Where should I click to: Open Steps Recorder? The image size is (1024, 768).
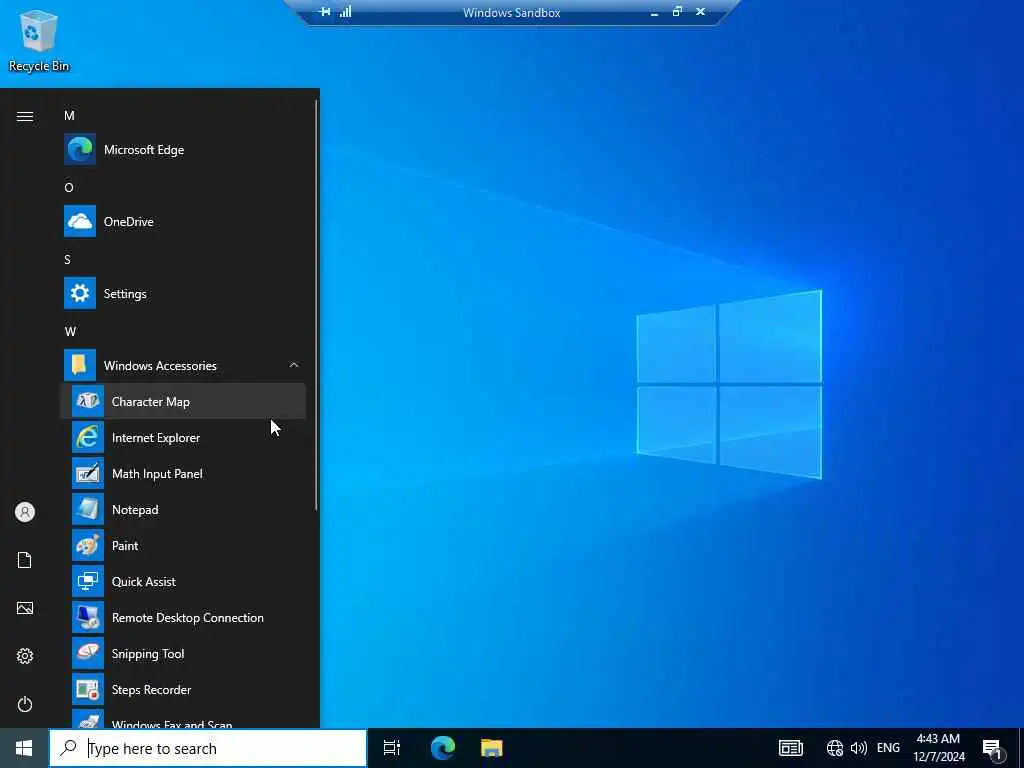(183, 689)
